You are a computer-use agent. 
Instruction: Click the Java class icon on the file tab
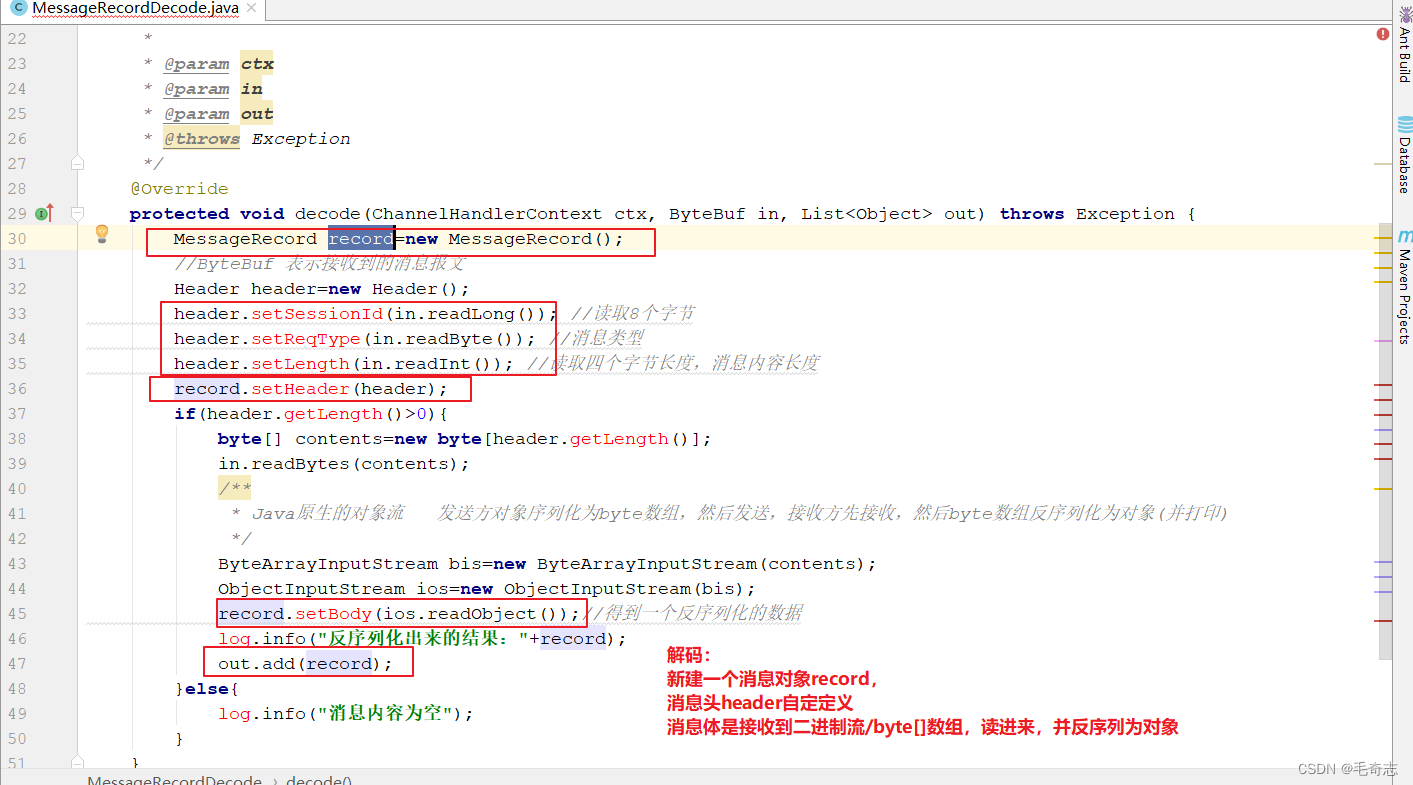pyautogui.click(x=18, y=9)
